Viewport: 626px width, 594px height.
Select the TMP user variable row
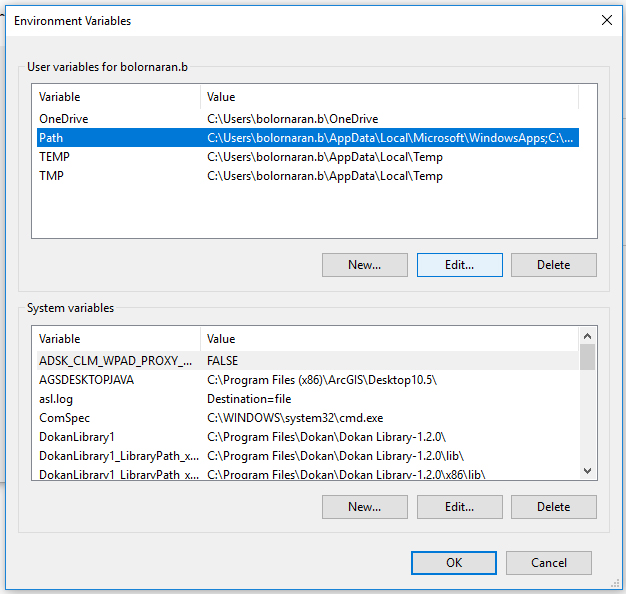pos(308,176)
